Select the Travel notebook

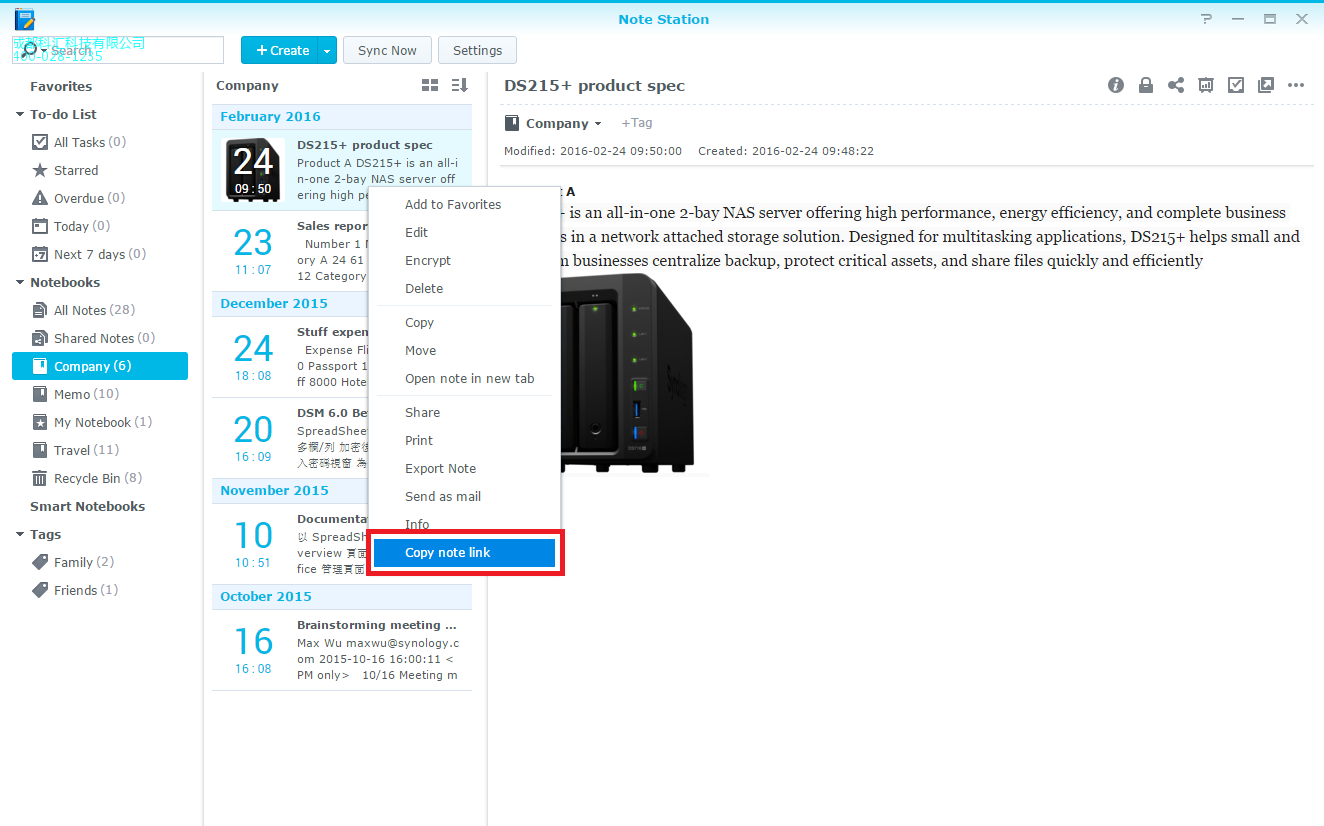pos(100,450)
